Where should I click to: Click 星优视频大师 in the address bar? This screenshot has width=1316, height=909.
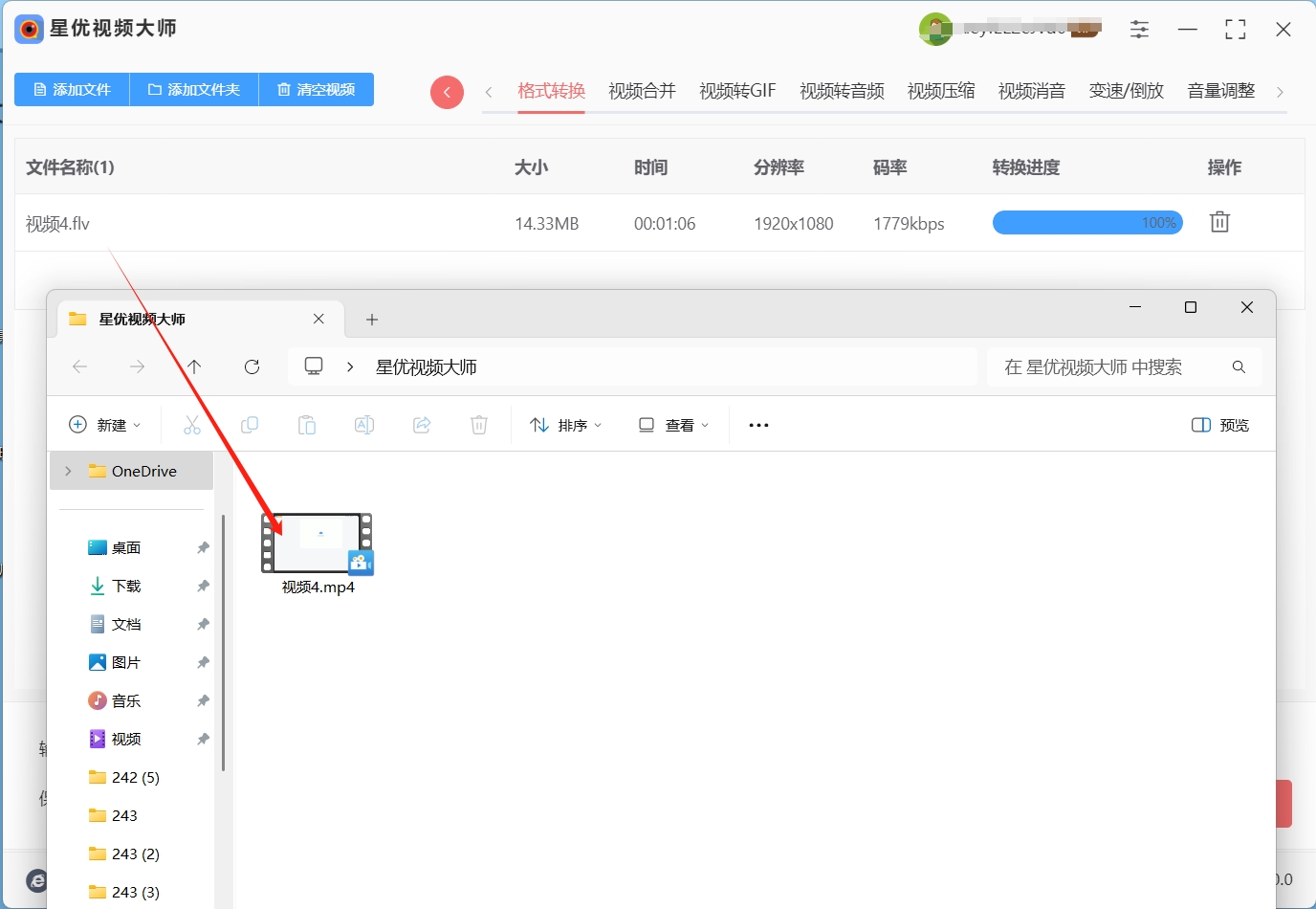(427, 367)
